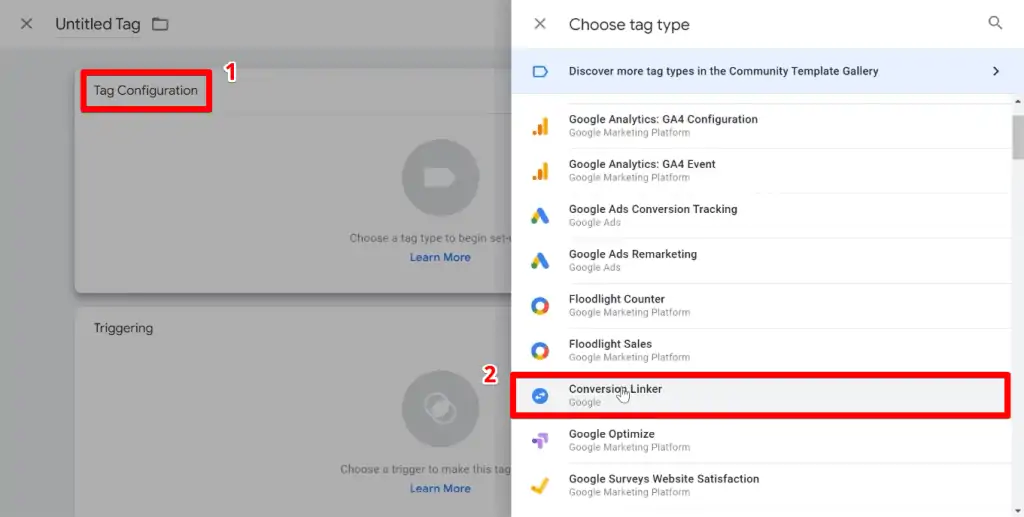This screenshot has height=517, width=1024.
Task: Select Google Analytics: GA4 Configuration tag type
Action: [x=761, y=126]
